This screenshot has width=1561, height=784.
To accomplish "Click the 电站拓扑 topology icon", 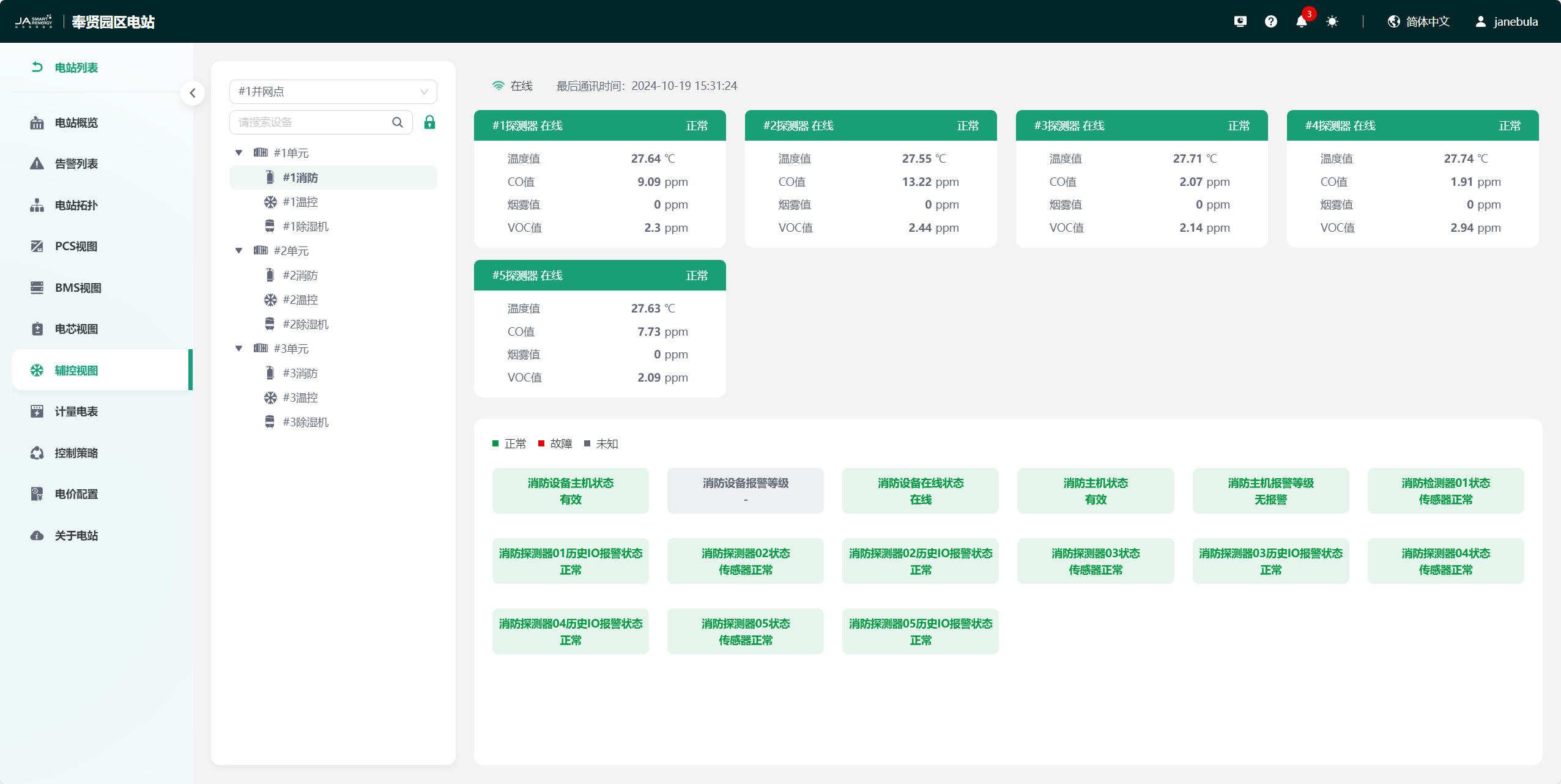I will tap(37, 205).
